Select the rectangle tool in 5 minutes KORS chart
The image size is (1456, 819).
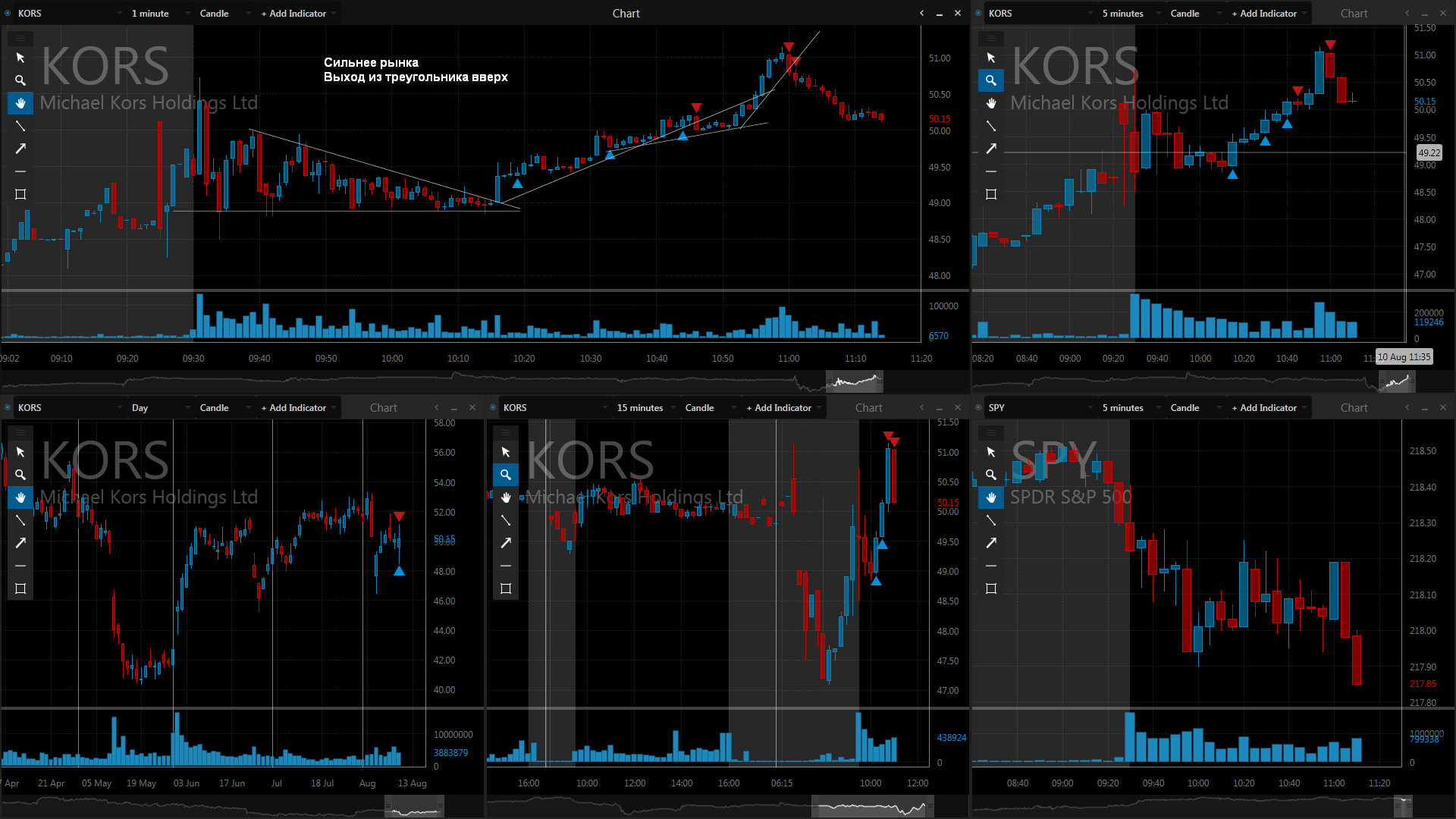pyautogui.click(x=991, y=194)
